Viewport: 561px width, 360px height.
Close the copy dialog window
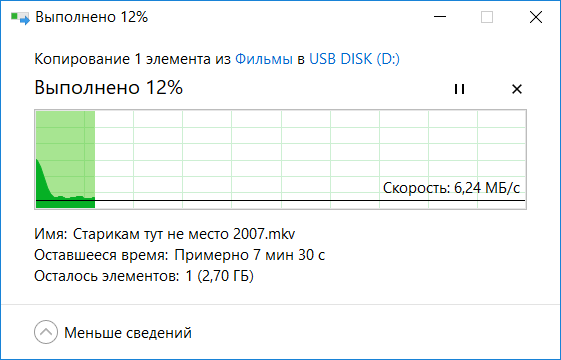tap(536, 17)
